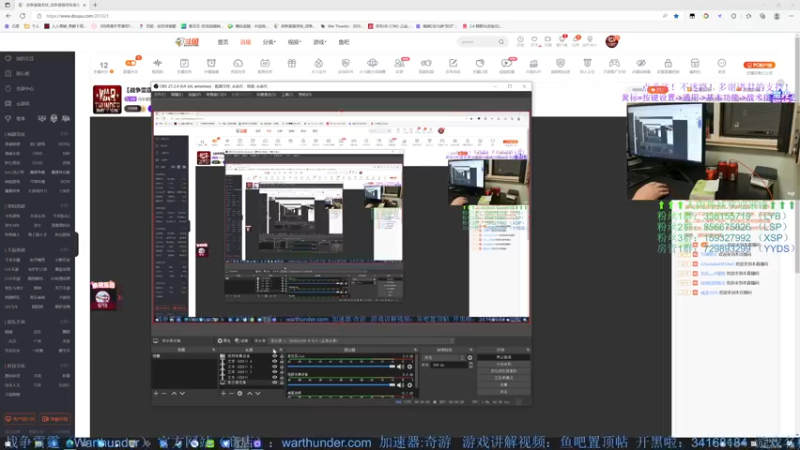This screenshot has height=450, width=800.
Task: Open the 鱼吧 link on Douyu
Action: coord(344,42)
